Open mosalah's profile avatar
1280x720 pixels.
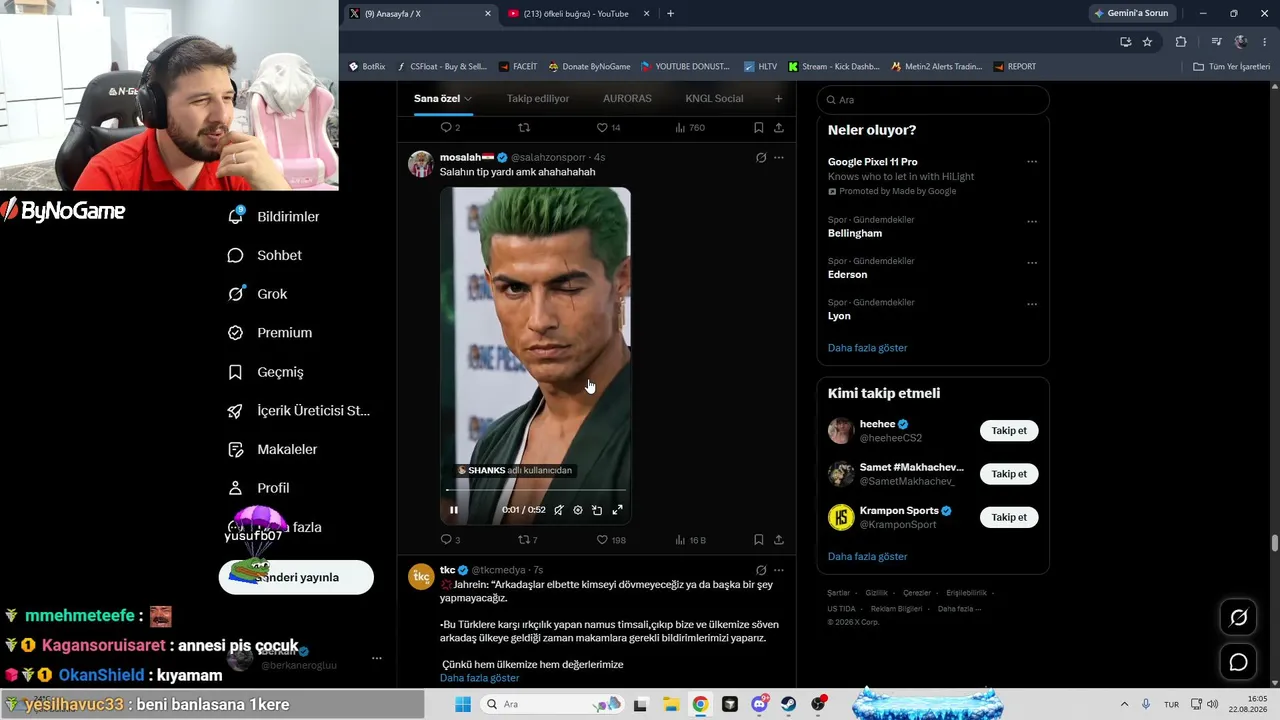[421, 164]
